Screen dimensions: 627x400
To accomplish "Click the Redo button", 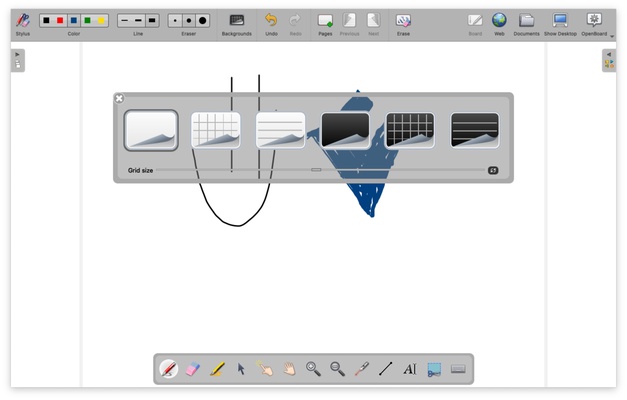I will pyautogui.click(x=296, y=24).
